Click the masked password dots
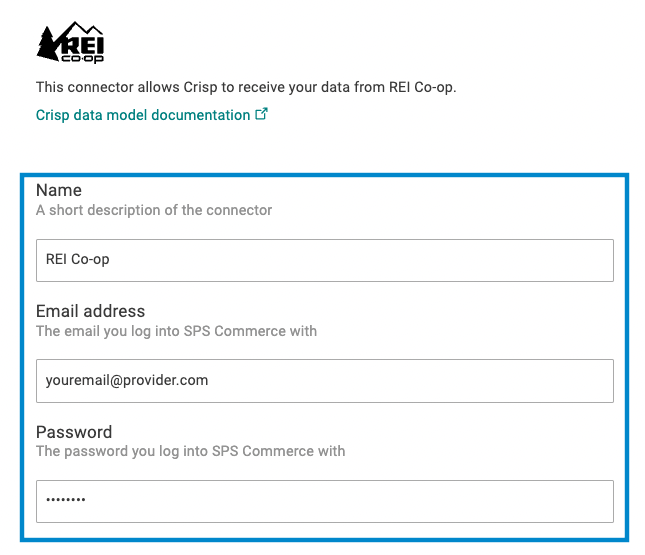Image resolution: width=645 pixels, height=555 pixels. pyautogui.click(x=65, y=500)
